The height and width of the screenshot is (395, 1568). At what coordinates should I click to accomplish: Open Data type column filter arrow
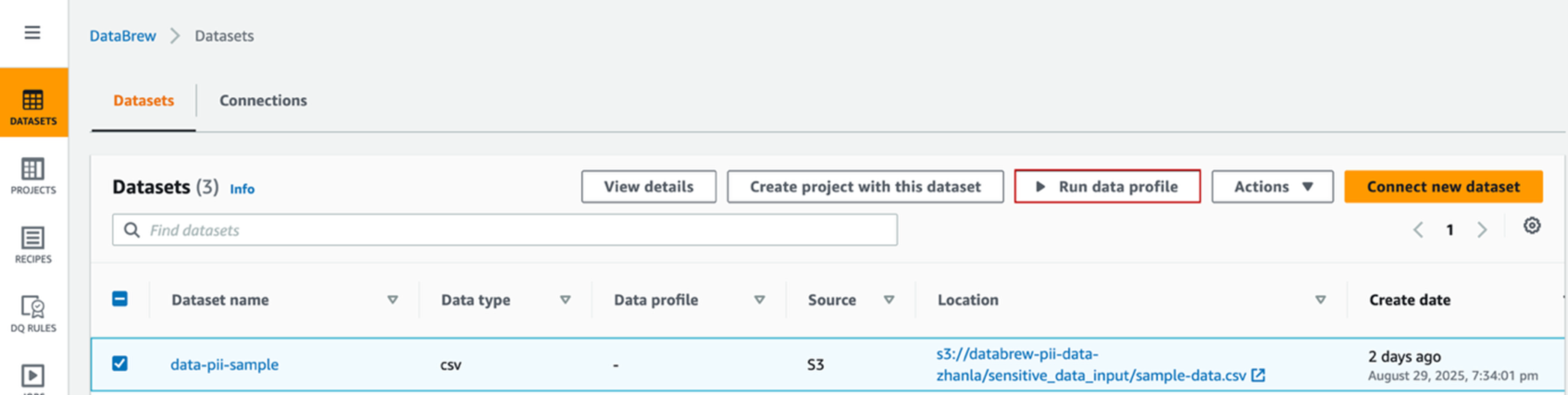(x=565, y=299)
